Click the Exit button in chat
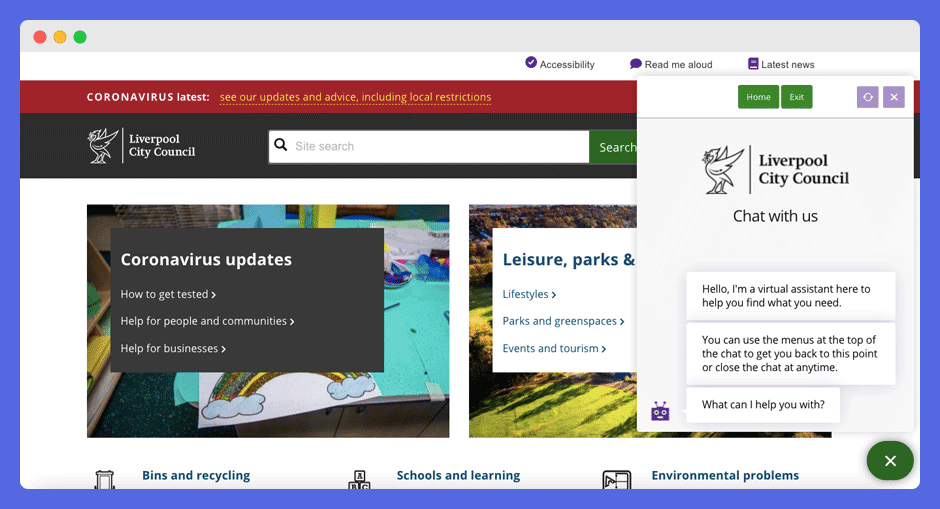 (x=797, y=97)
